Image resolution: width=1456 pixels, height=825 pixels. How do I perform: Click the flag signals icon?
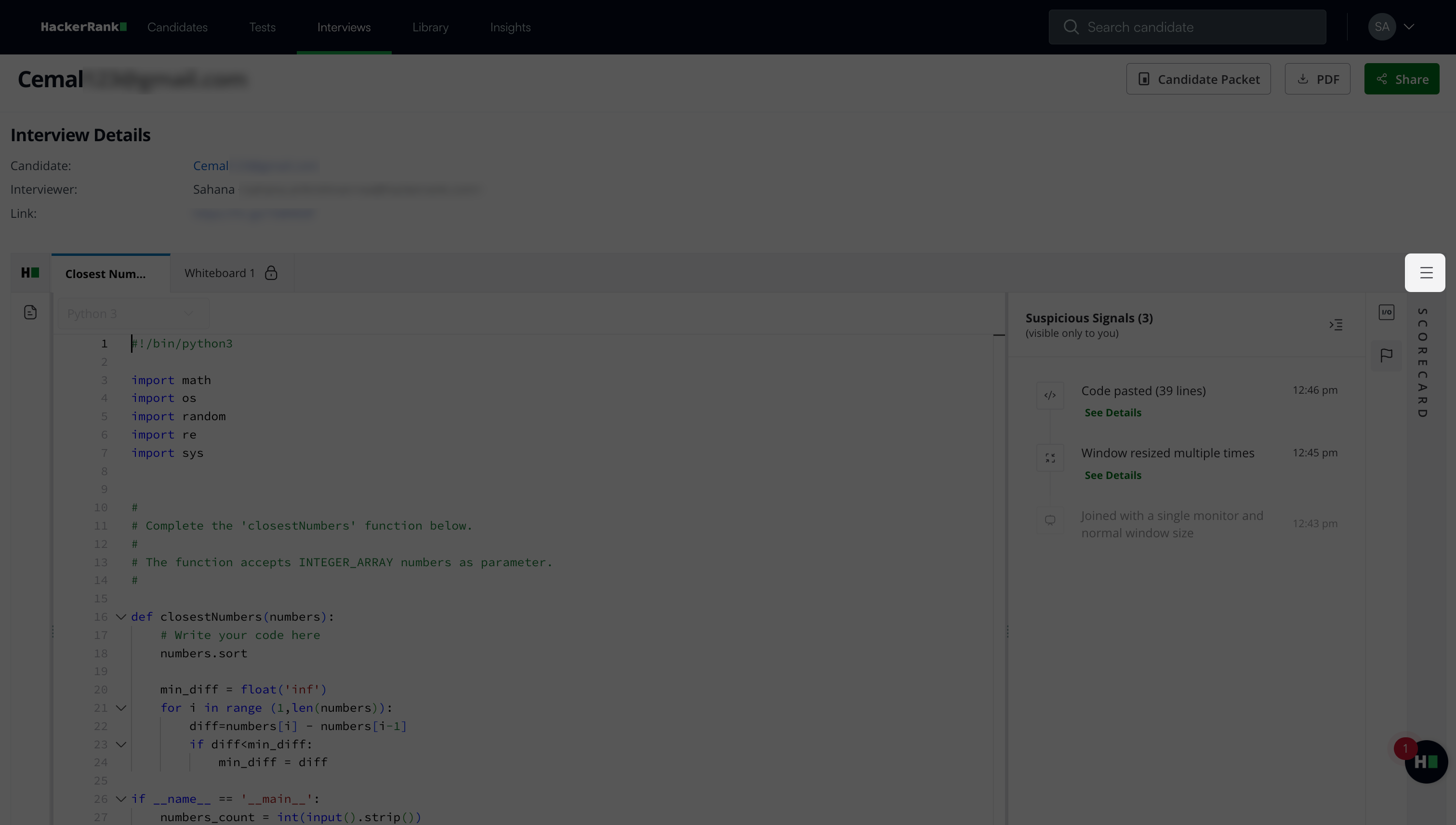click(x=1386, y=356)
